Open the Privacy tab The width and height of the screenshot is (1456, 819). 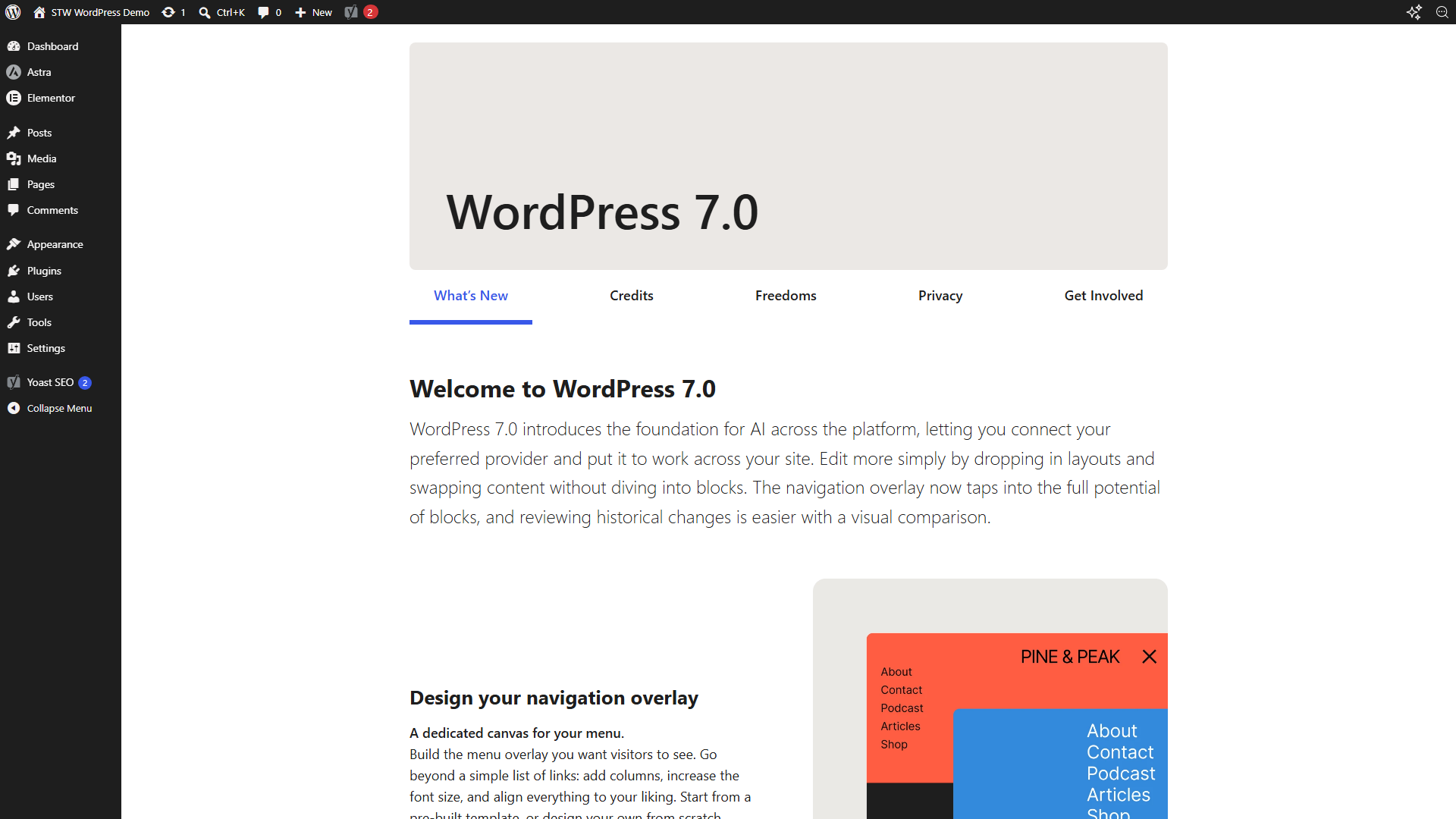(x=940, y=296)
